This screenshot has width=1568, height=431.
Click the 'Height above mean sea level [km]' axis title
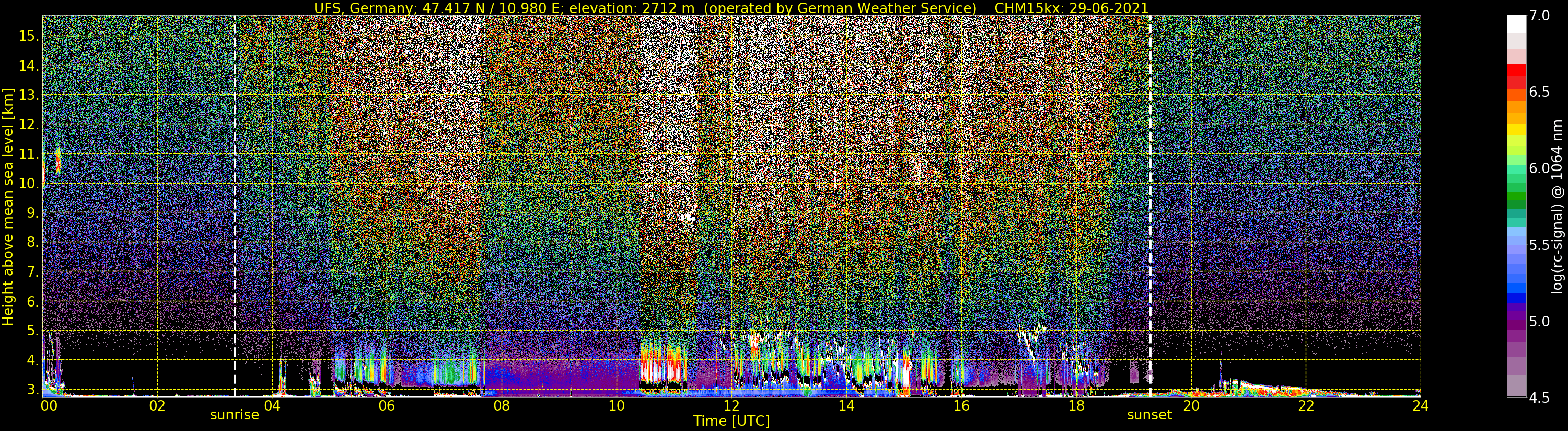(x=8, y=206)
